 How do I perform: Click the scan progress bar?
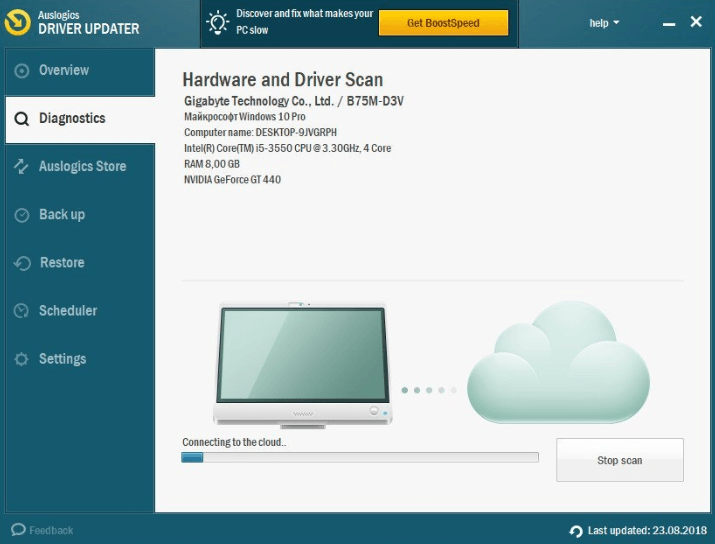pos(360,457)
